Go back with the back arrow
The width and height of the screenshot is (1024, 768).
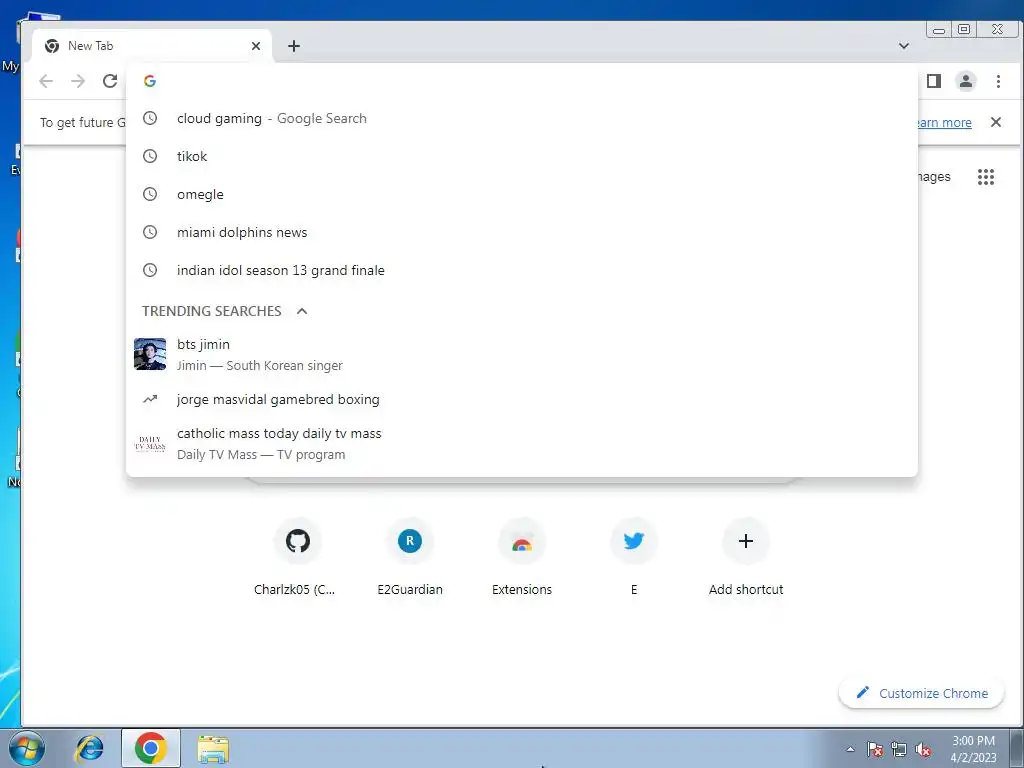tap(46, 81)
